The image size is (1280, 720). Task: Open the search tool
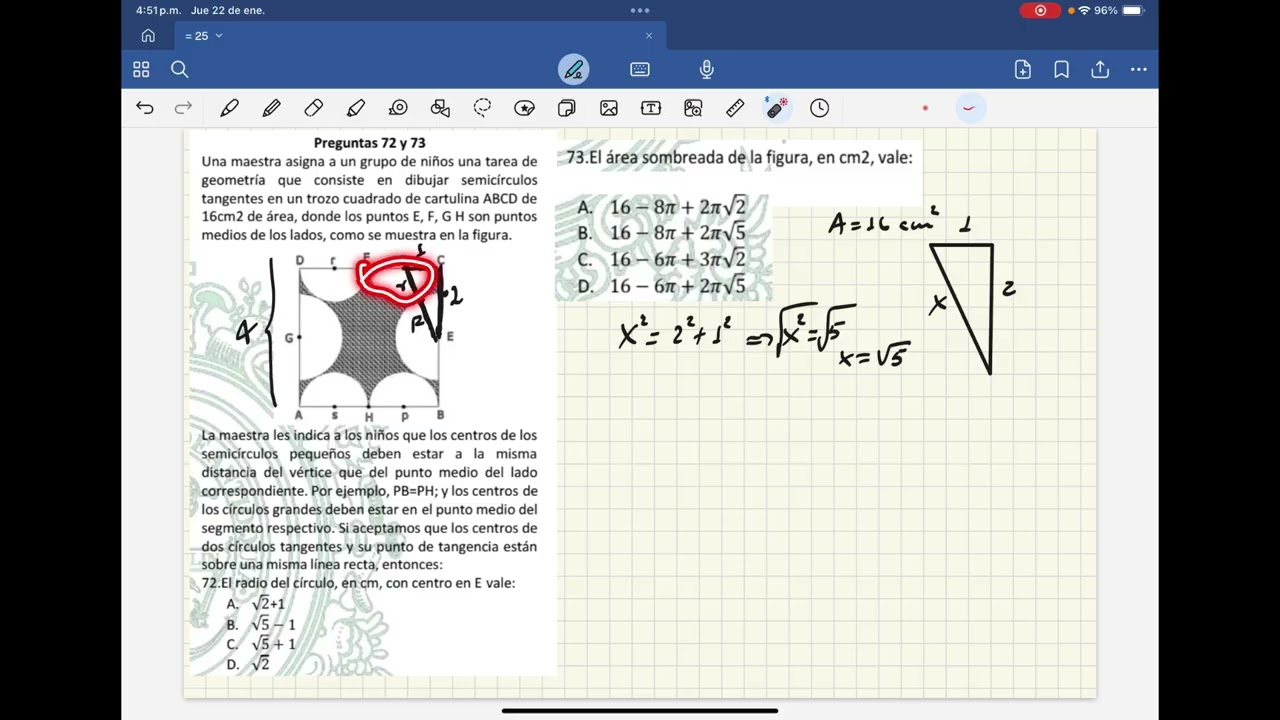coord(179,69)
